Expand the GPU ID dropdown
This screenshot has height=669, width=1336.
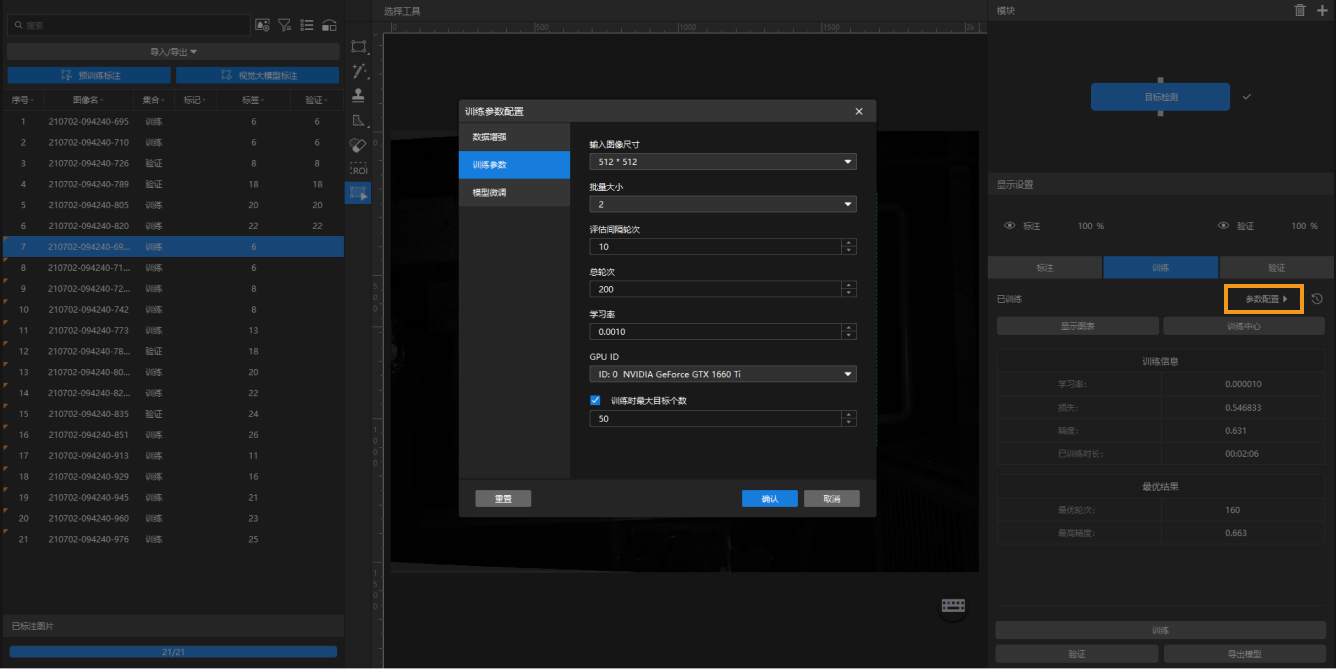722,374
